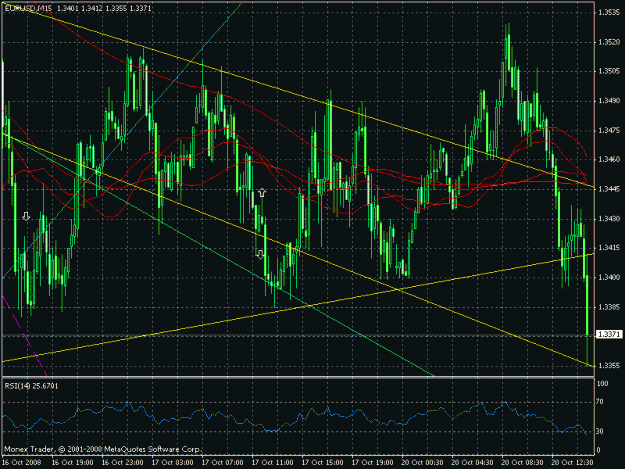The height and width of the screenshot is (469, 625).
Task: Click the 1.3445 price scale label
Action: 609,189
